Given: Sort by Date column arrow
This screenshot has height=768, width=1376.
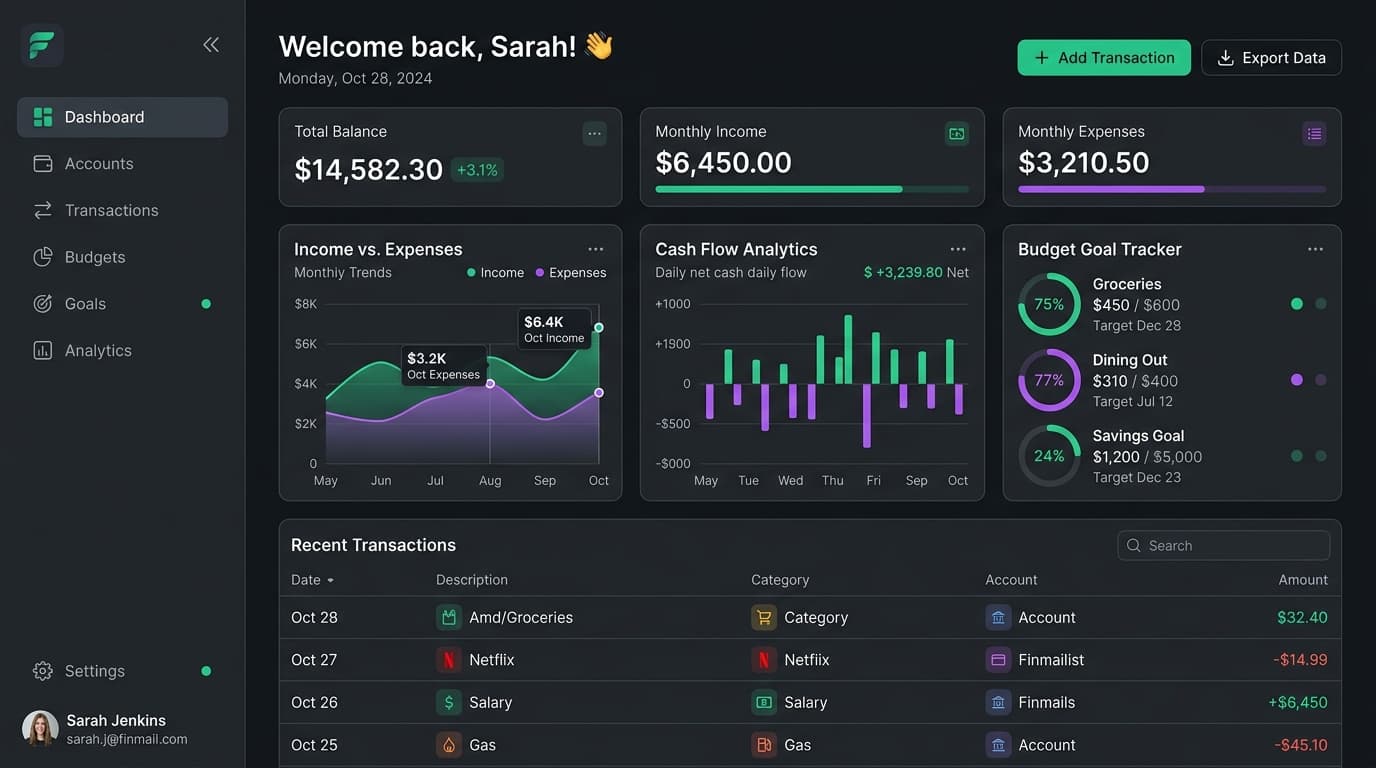Looking at the screenshot, I should pos(330,581).
